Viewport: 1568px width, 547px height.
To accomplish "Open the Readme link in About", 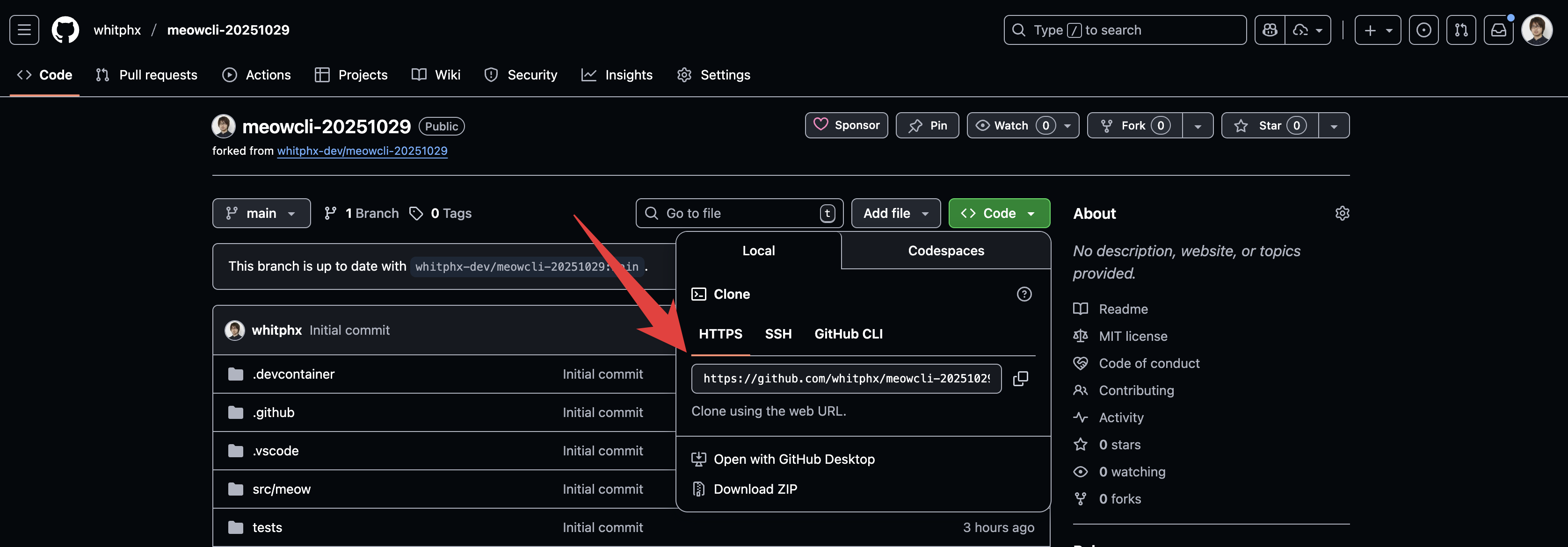I will click(1111, 309).
